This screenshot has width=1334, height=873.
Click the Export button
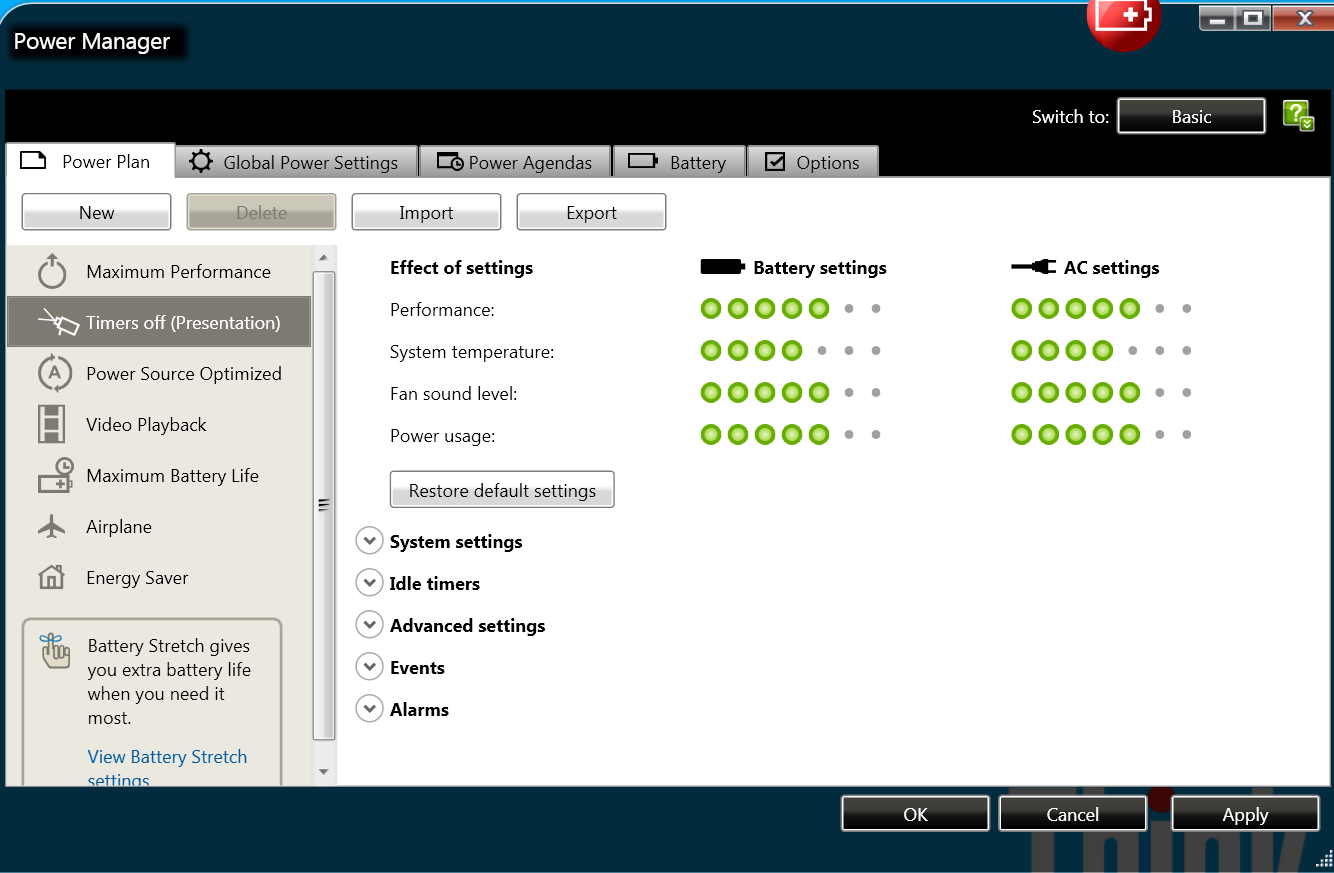click(591, 212)
